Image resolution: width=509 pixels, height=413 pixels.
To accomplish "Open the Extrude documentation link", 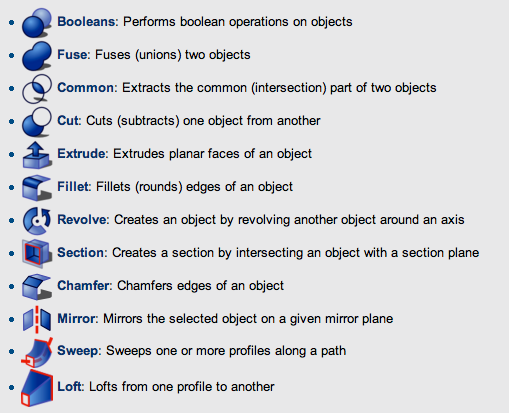I will [x=81, y=154].
